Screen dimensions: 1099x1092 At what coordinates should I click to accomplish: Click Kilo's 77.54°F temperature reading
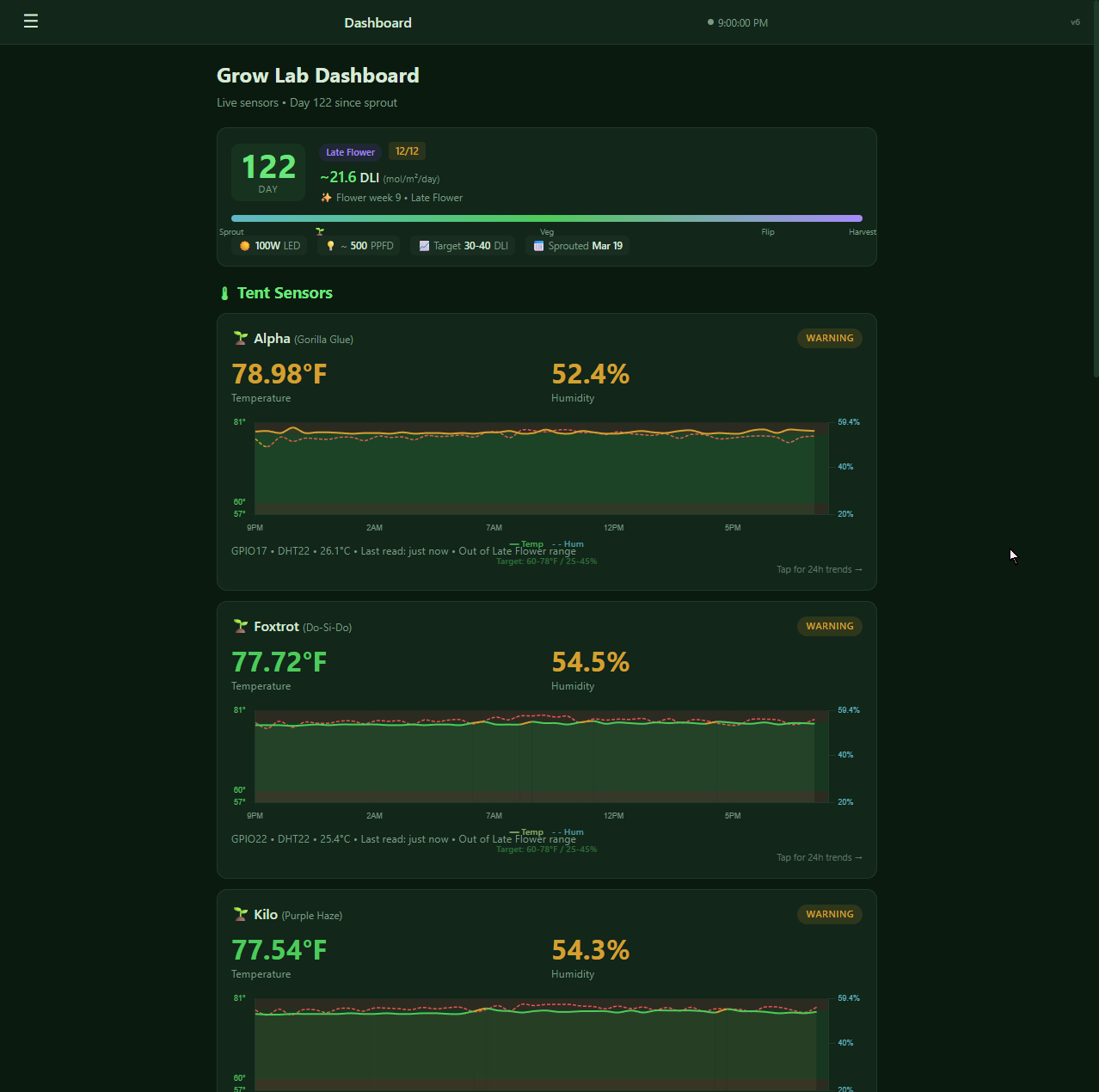(x=279, y=950)
